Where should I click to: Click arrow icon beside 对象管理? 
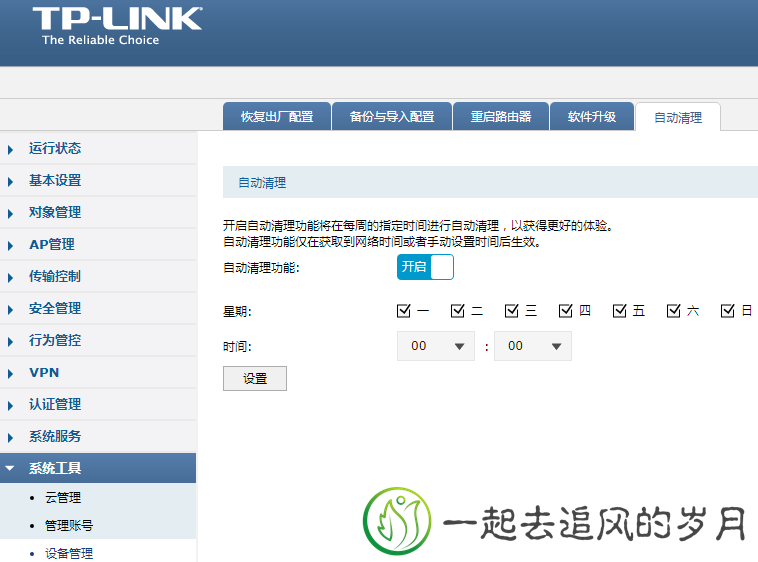11,213
